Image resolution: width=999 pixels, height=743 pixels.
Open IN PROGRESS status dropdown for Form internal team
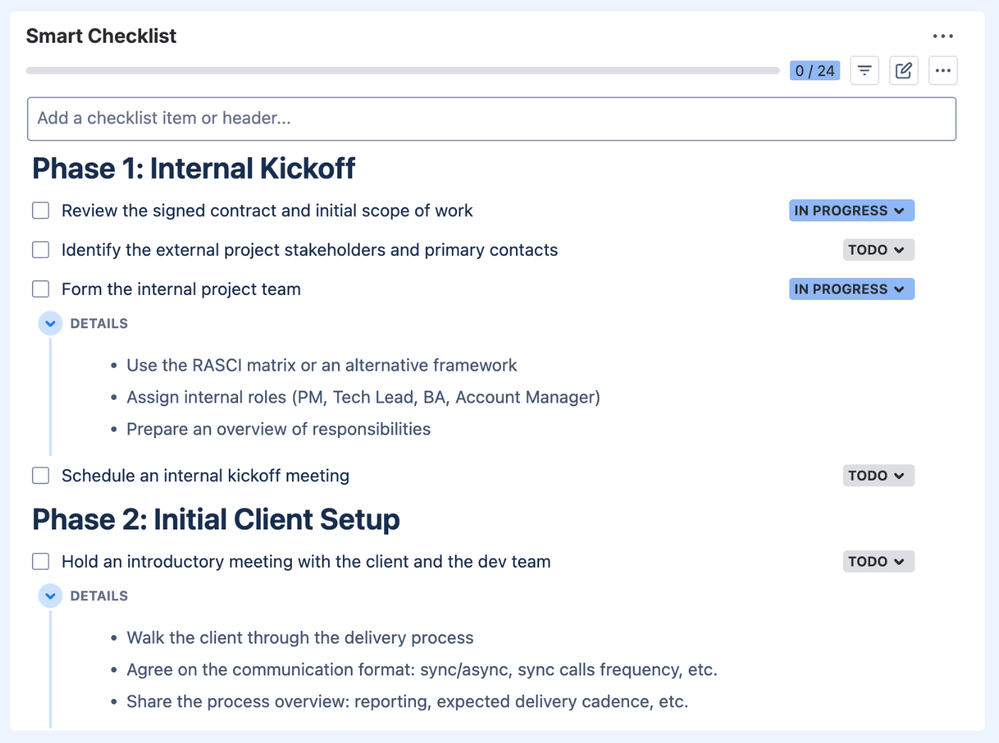tap(852, 289)
